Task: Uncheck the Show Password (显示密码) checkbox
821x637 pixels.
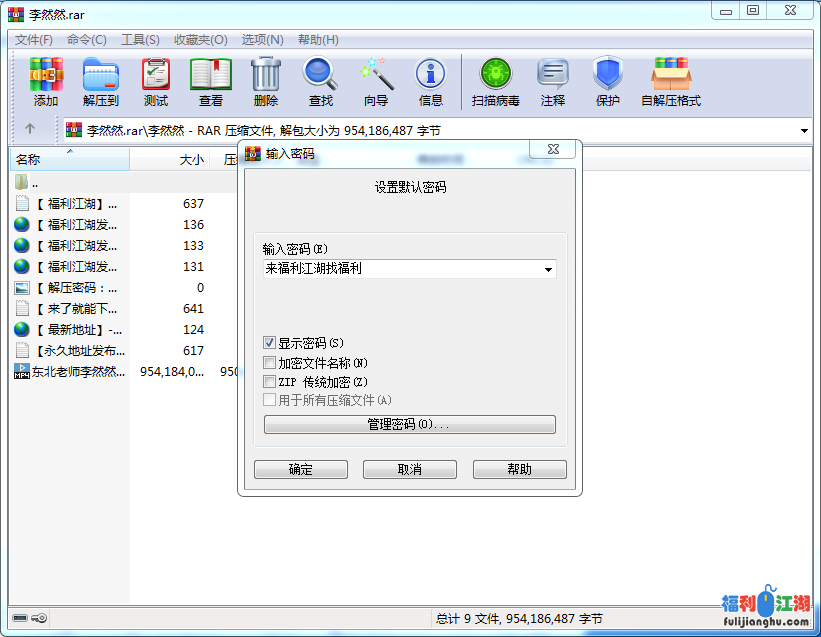Action: pos(269,343)
